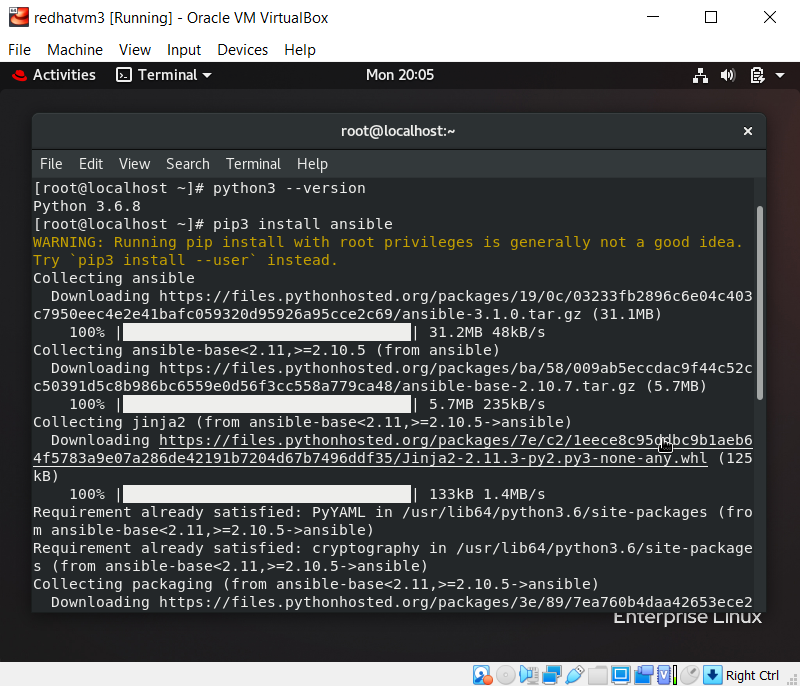Open the terminal's Edit menu
This screenshot has width=800, height=686.
click(x=91, y=164)
